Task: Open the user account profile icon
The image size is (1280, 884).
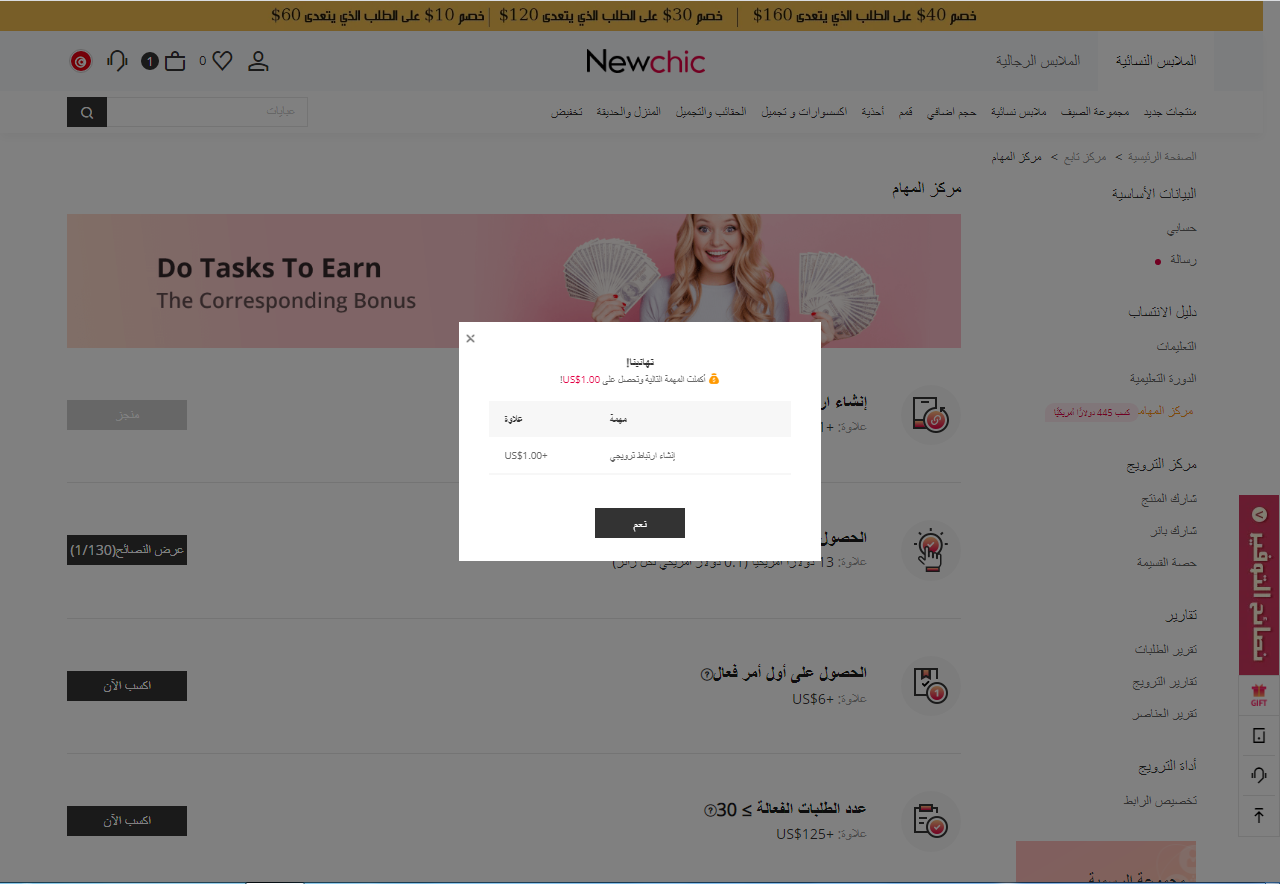Action: point(258,61)
